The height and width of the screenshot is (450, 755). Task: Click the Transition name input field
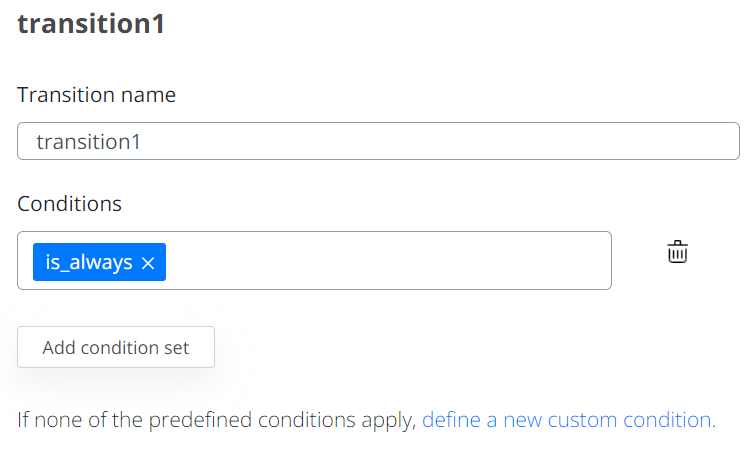pyautogui.click(x=378, y=142)
